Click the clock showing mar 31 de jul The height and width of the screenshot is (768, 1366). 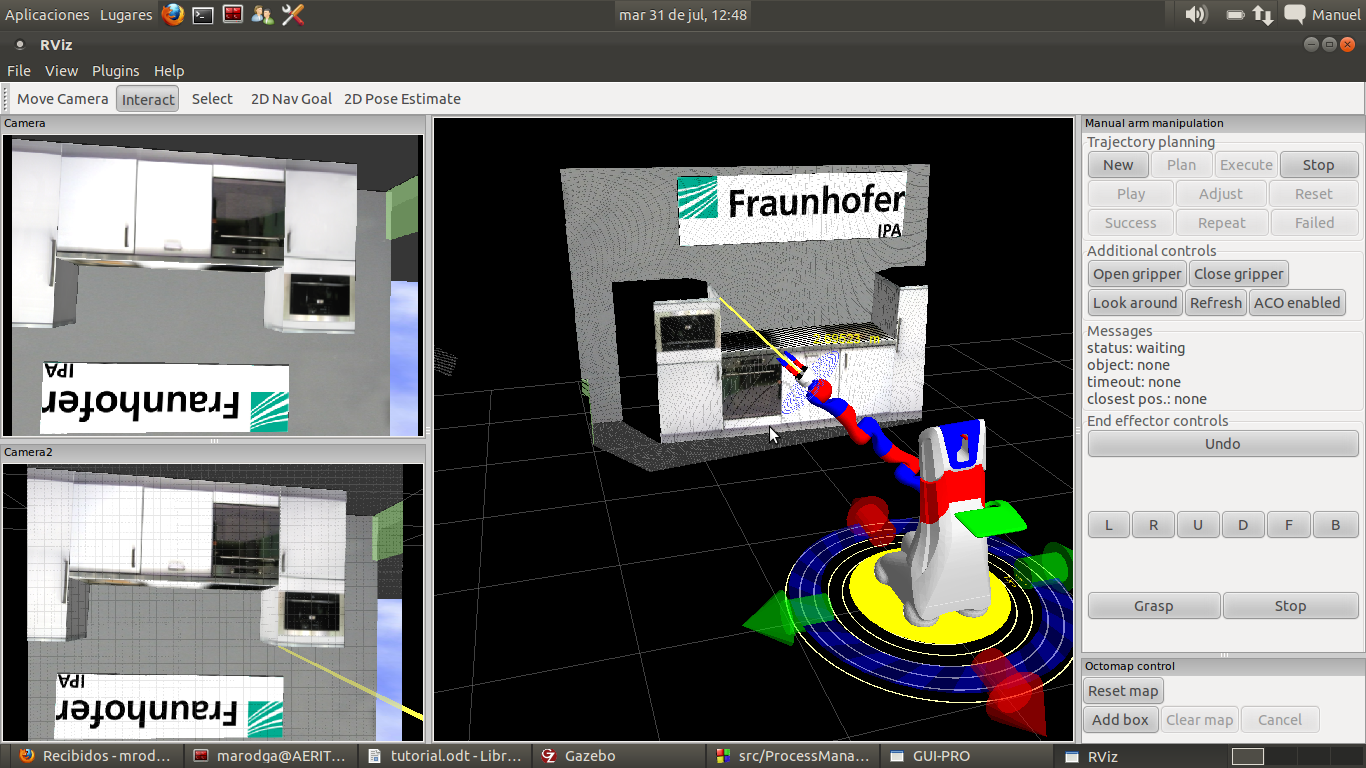683,15
